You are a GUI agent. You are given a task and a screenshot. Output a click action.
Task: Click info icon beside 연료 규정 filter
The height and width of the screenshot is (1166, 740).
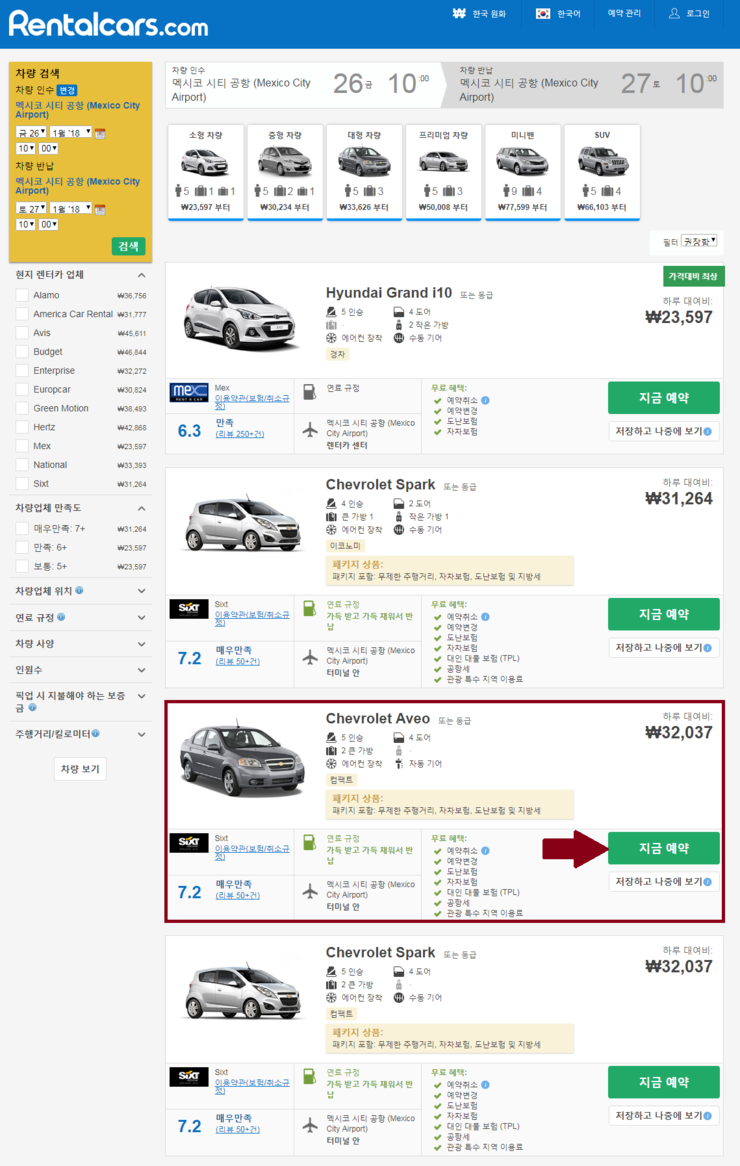[61, 617]
